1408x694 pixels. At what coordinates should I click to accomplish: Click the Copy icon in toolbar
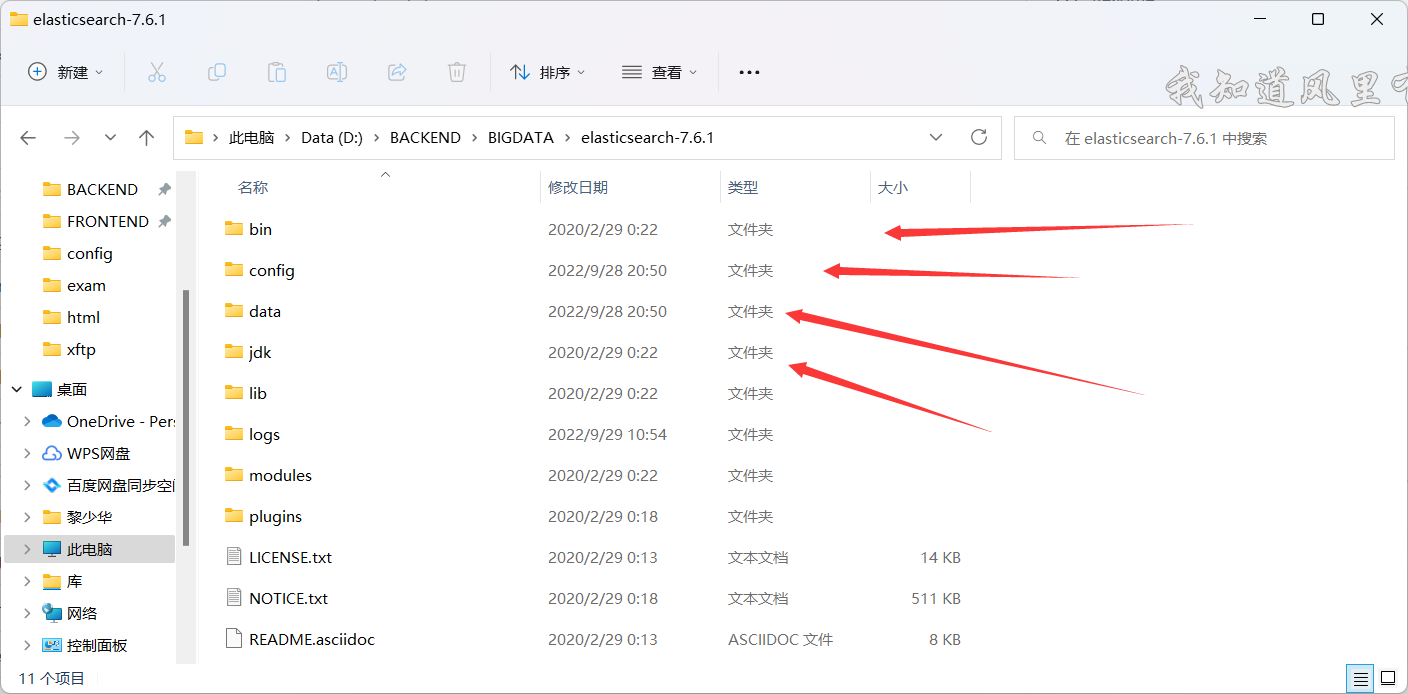tap(217, 72)
